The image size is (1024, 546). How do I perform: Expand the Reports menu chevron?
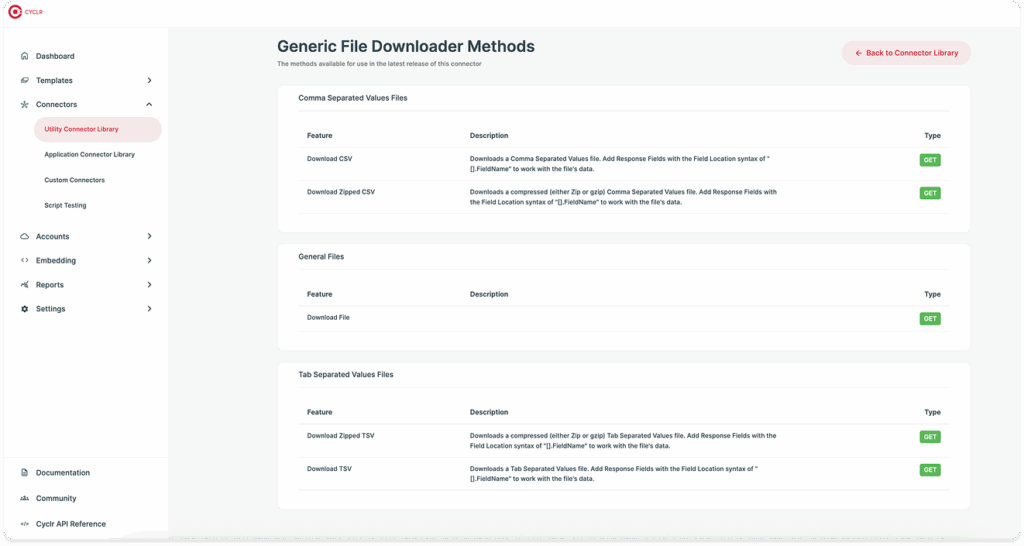(x=150, y=285)
